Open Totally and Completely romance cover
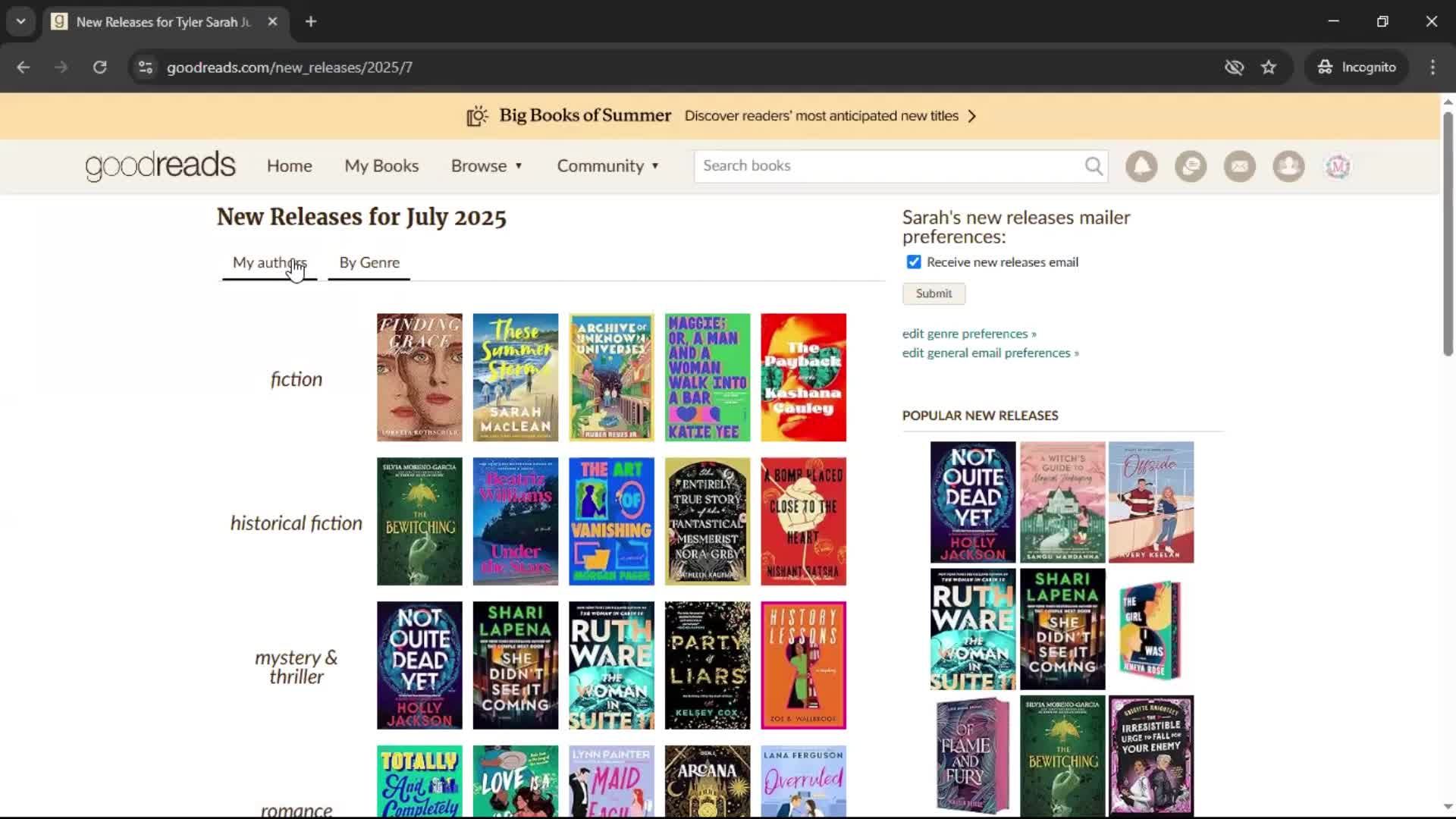1456x819 pixels. (x=419, y=781)
